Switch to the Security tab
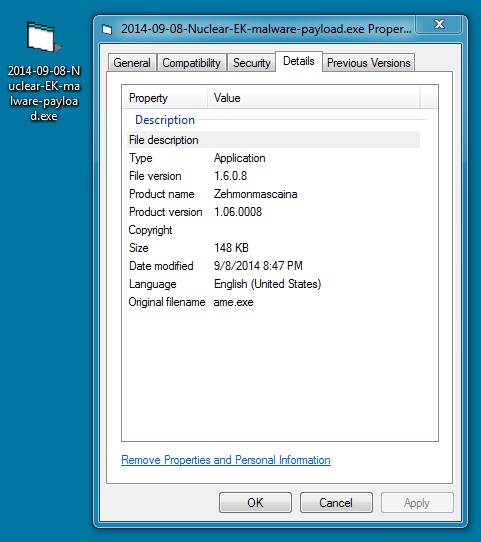The width and height of the screenshot is (481, 542). 251,63
